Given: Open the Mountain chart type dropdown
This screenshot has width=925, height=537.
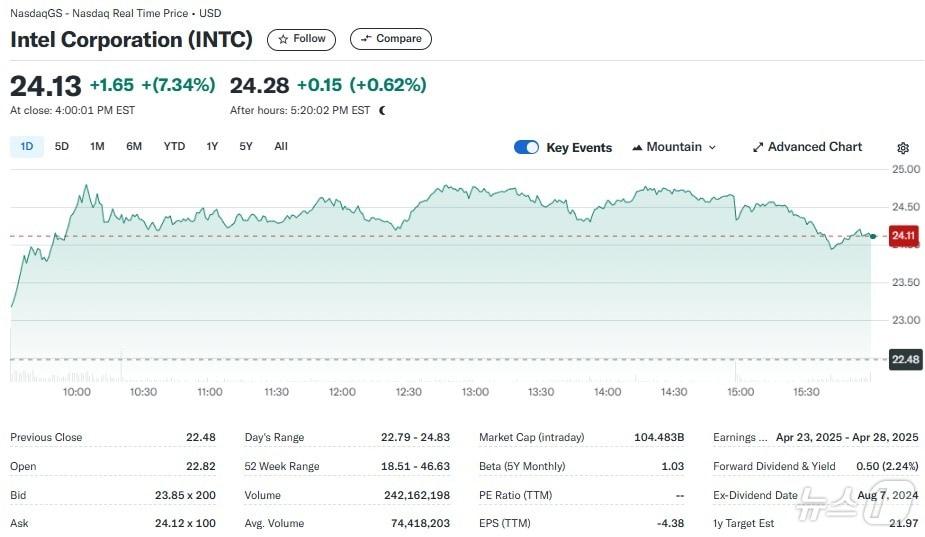Looking at the screenshot, I should pyautogui.click(x=674, y=147).
